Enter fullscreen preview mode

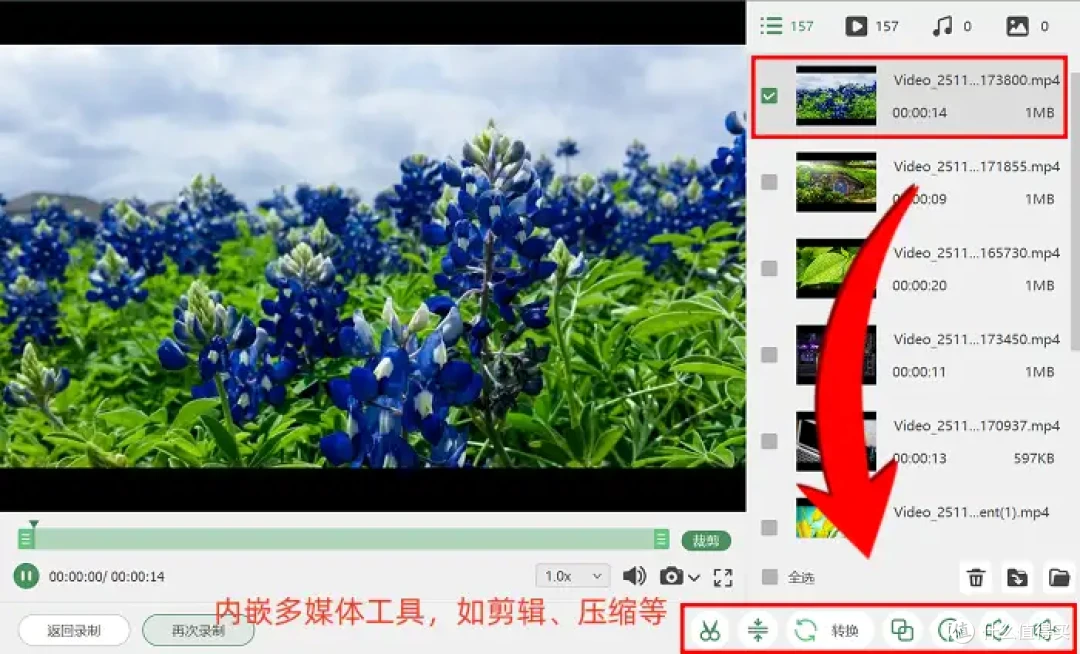click(x=723, y=577)
